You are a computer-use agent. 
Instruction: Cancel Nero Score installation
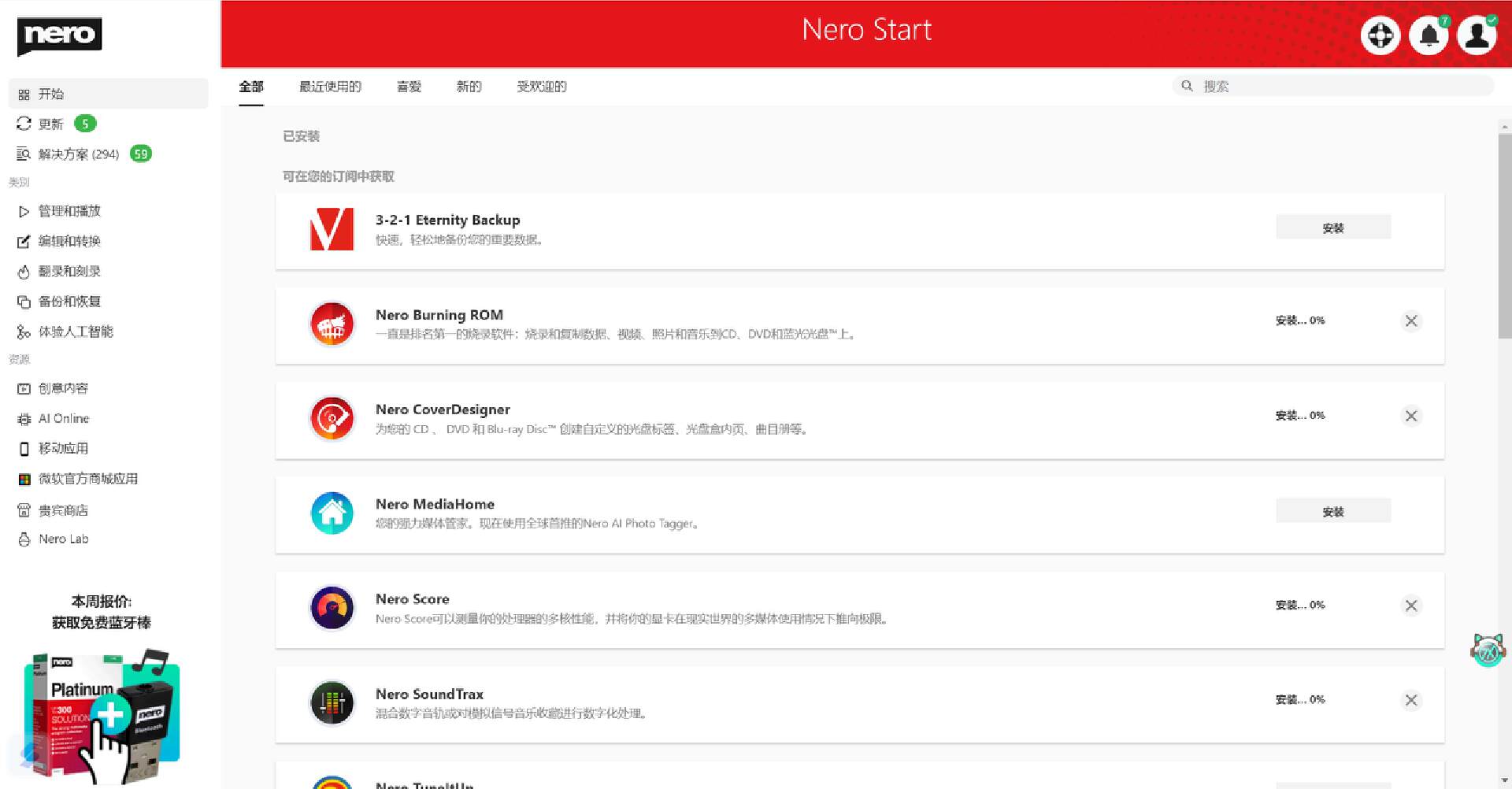[1411, 606]
